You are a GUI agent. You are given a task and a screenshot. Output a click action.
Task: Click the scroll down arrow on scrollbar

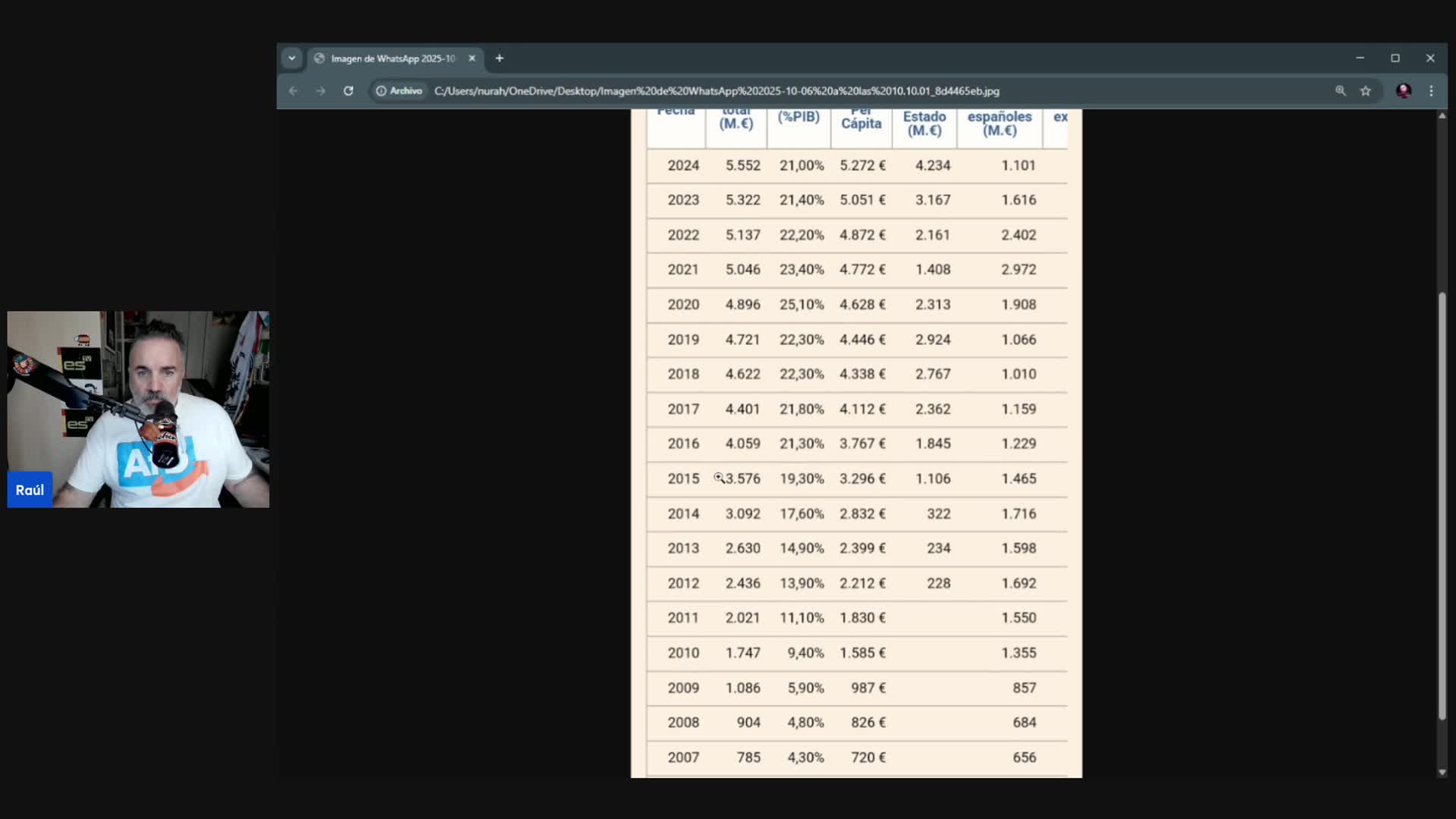pos(1442,772)
